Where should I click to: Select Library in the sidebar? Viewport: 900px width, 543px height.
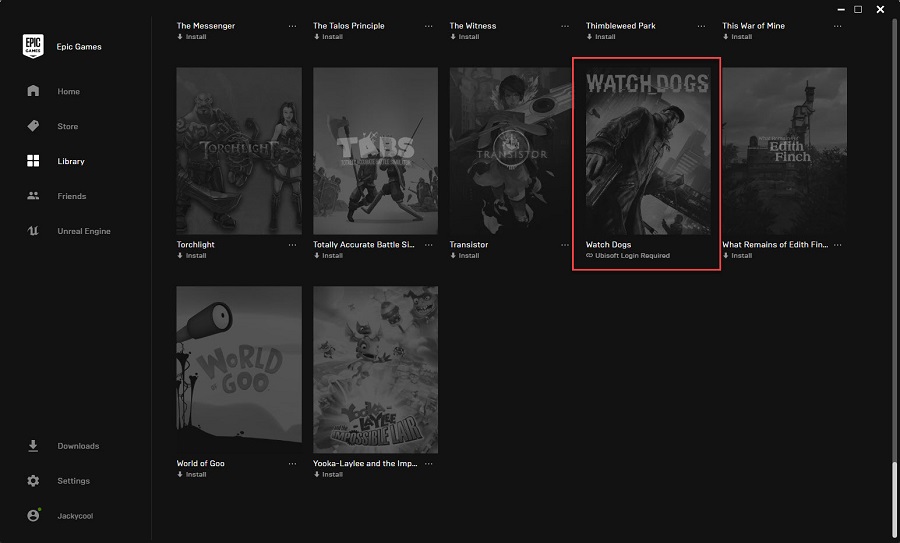(71, 161)
